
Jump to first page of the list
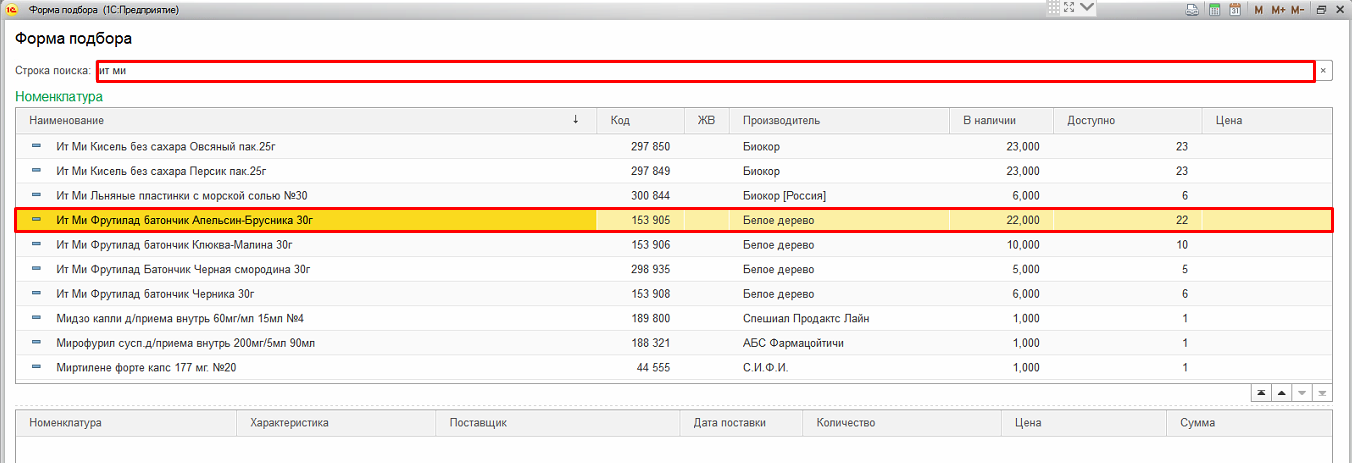click(1262, 393)
